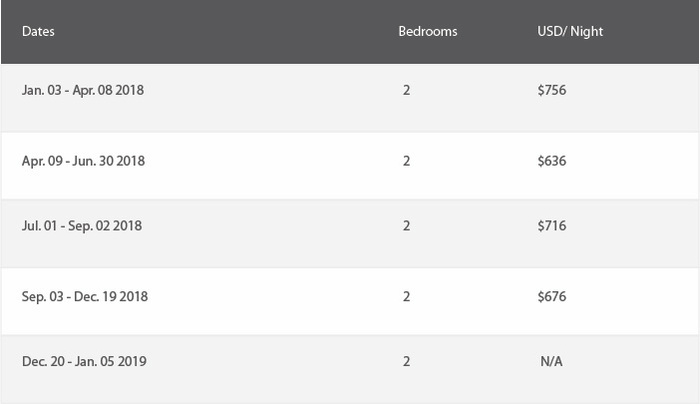Click the N/A rate cell
This screenshot has width=700, height=404.
[x=551, y=361]
